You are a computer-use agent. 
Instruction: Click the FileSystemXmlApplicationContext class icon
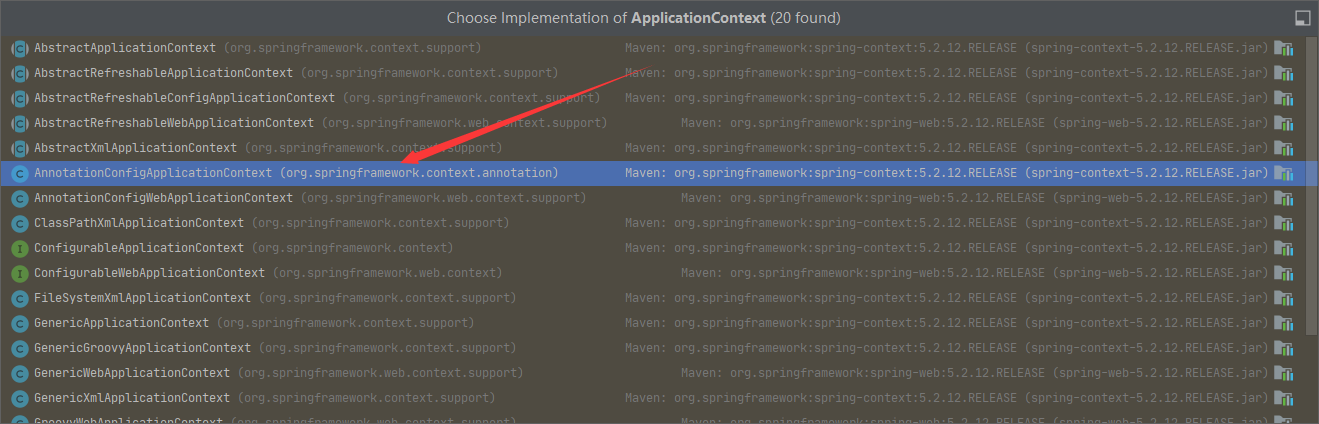[19, 298]
